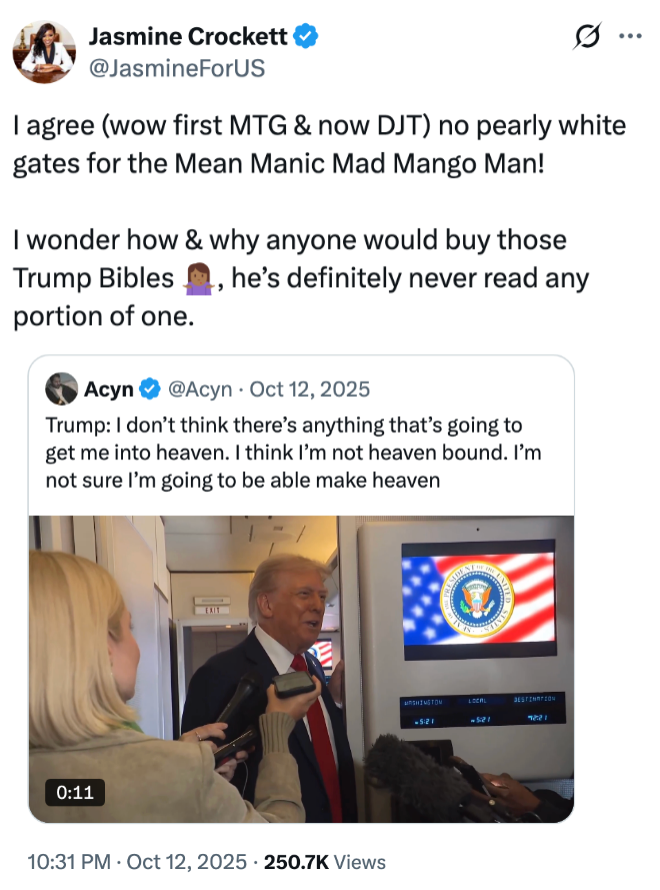Click quoted tweet date Oct 12, 2025

[309, 389]
